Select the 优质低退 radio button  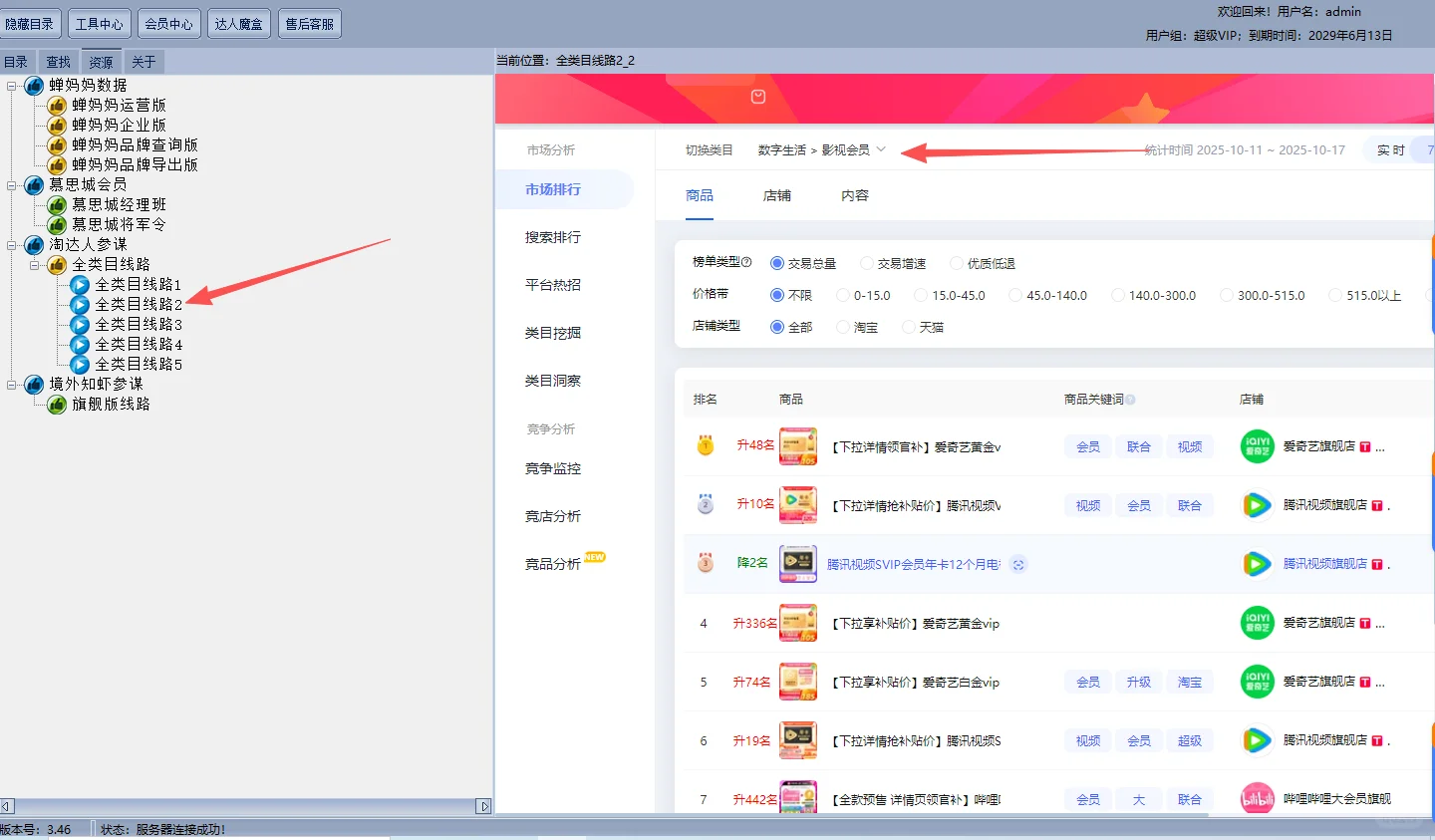coord(957,264)
